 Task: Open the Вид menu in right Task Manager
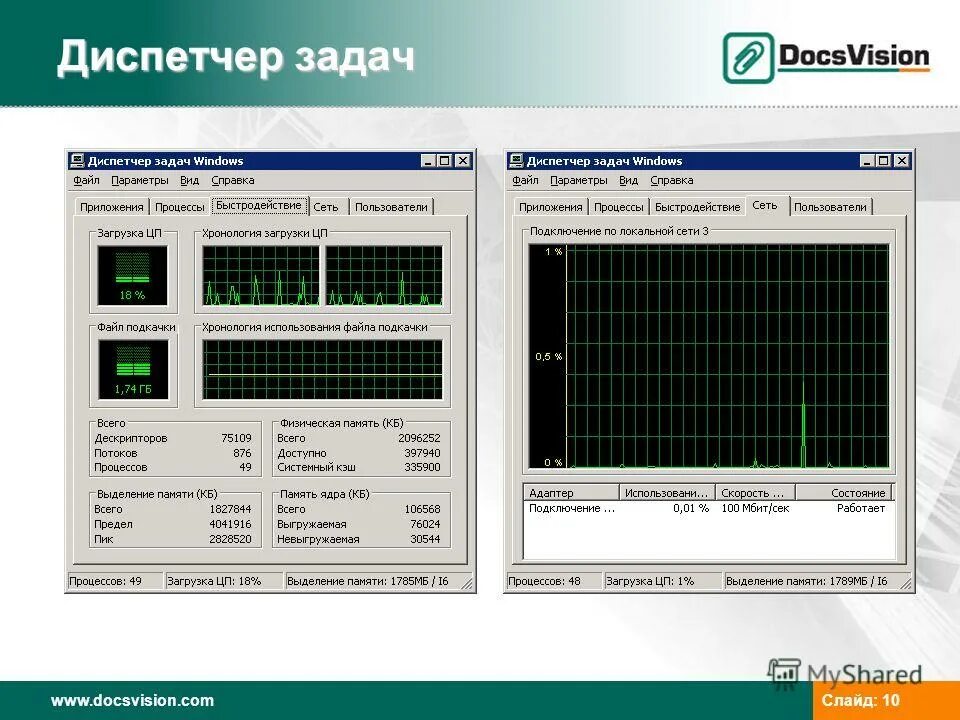628,180
